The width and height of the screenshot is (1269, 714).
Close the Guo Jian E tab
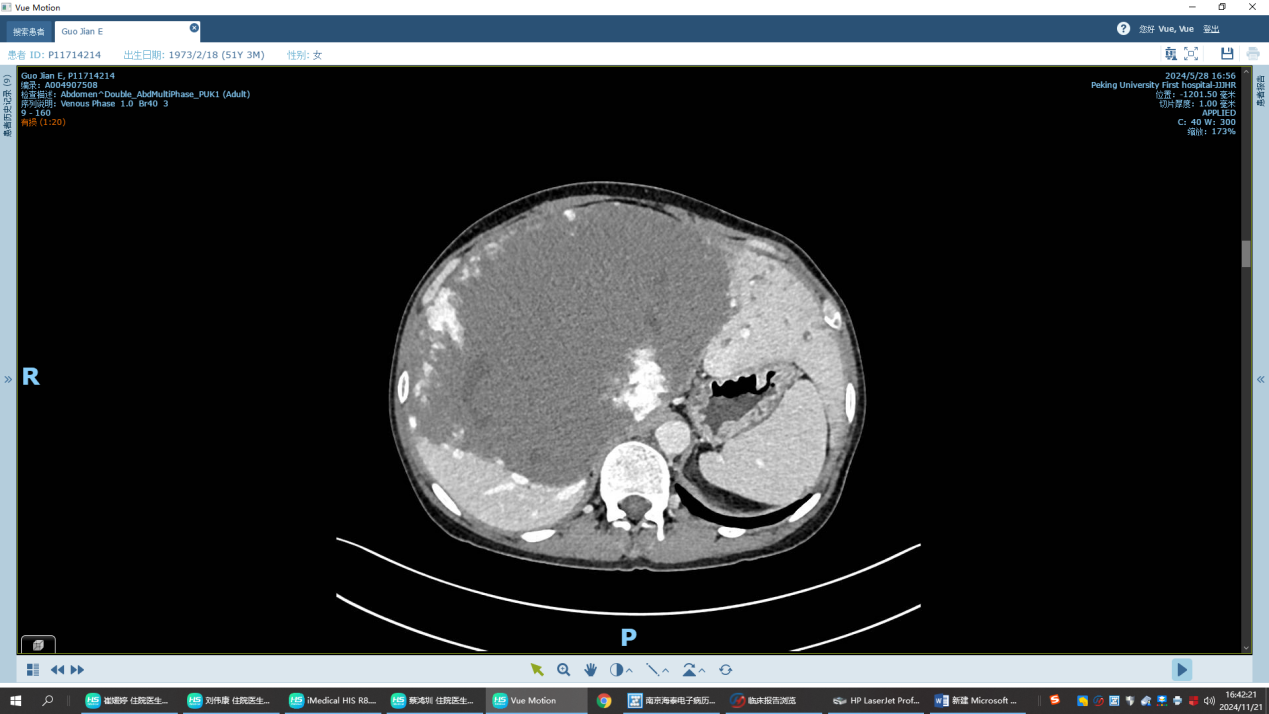(x=194, y=28)
